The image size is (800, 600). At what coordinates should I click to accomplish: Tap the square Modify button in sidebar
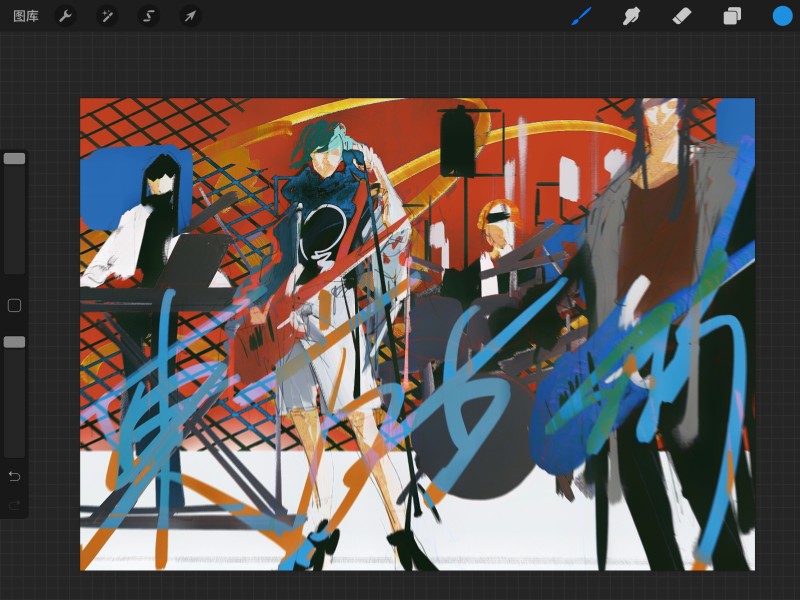click(x=14, y=306)
